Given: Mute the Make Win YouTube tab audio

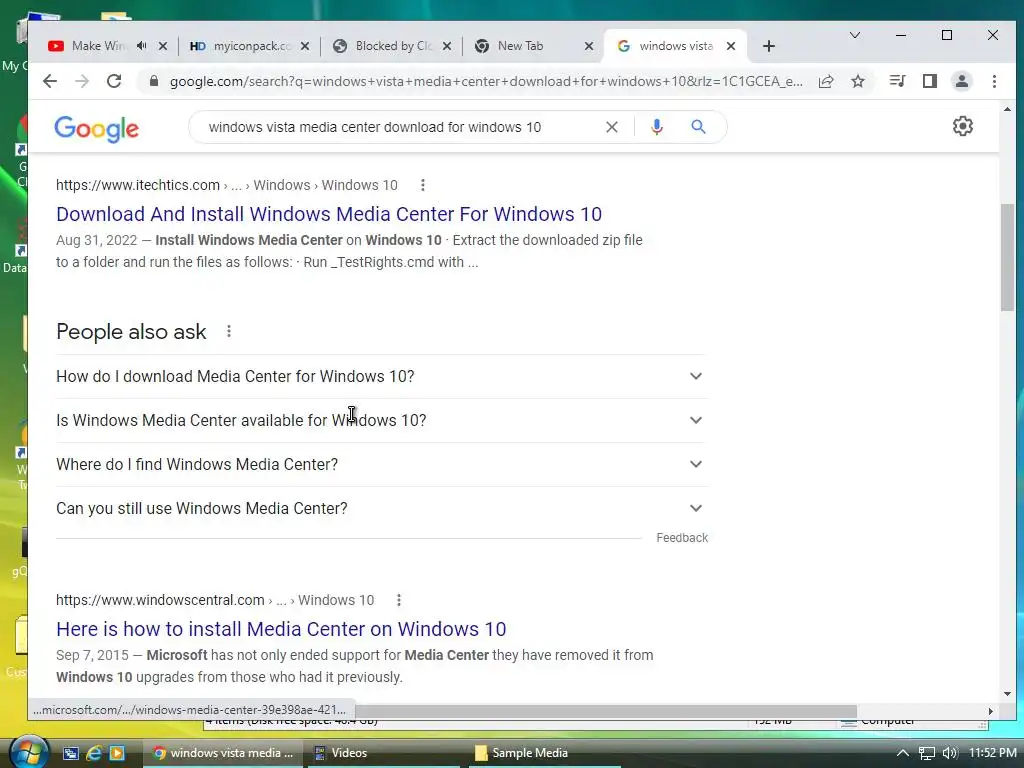Looking at the screenshot, I should [142, 46].
